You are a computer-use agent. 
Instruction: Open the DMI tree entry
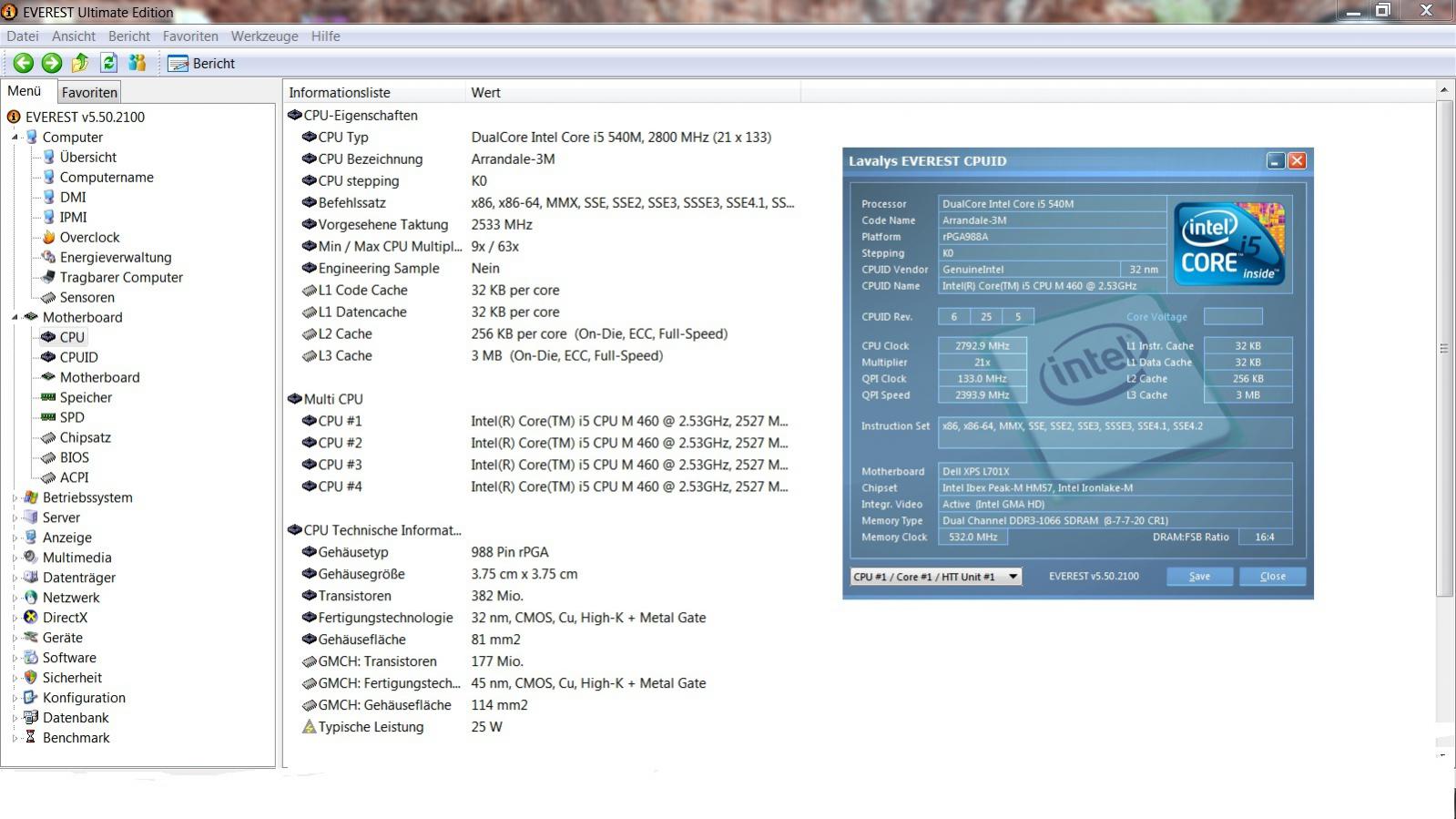pyautogui.click(x=73, y=197)
